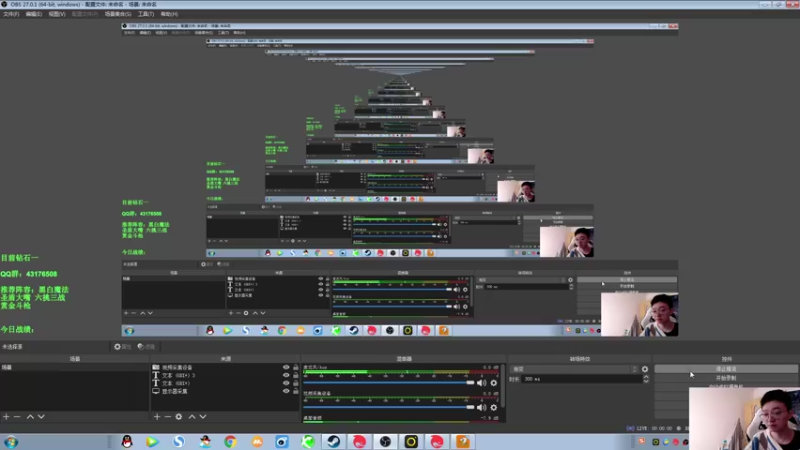The height and width of the screenshot is (450, 800).
Task: Select the 场景 entry in scenes list
Action: [x=74, y=367]
